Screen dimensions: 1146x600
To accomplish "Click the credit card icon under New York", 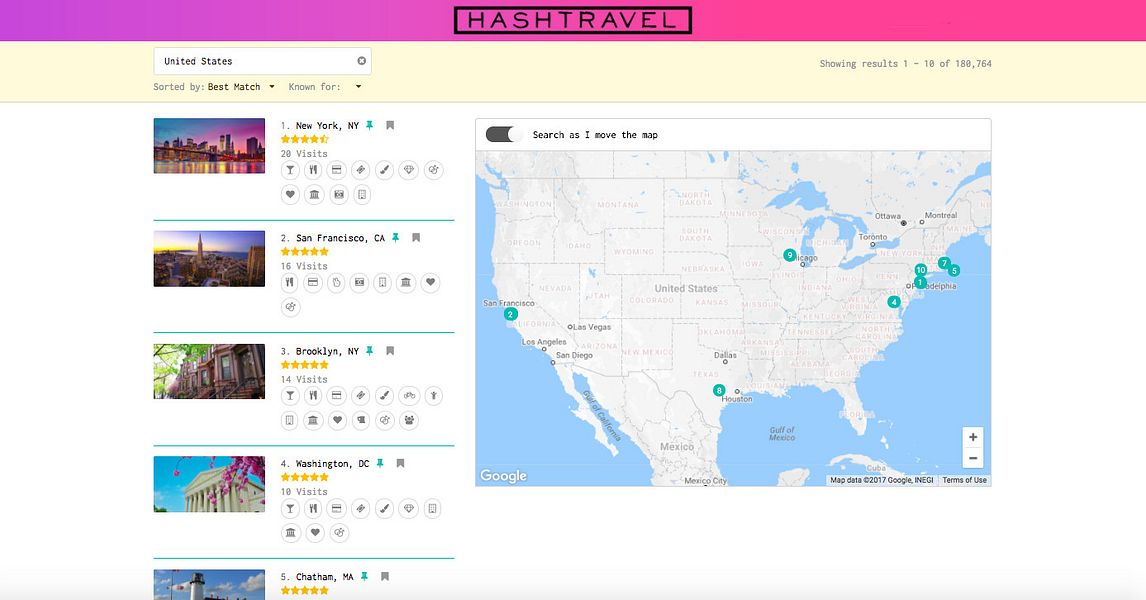I will click(337, 170).
